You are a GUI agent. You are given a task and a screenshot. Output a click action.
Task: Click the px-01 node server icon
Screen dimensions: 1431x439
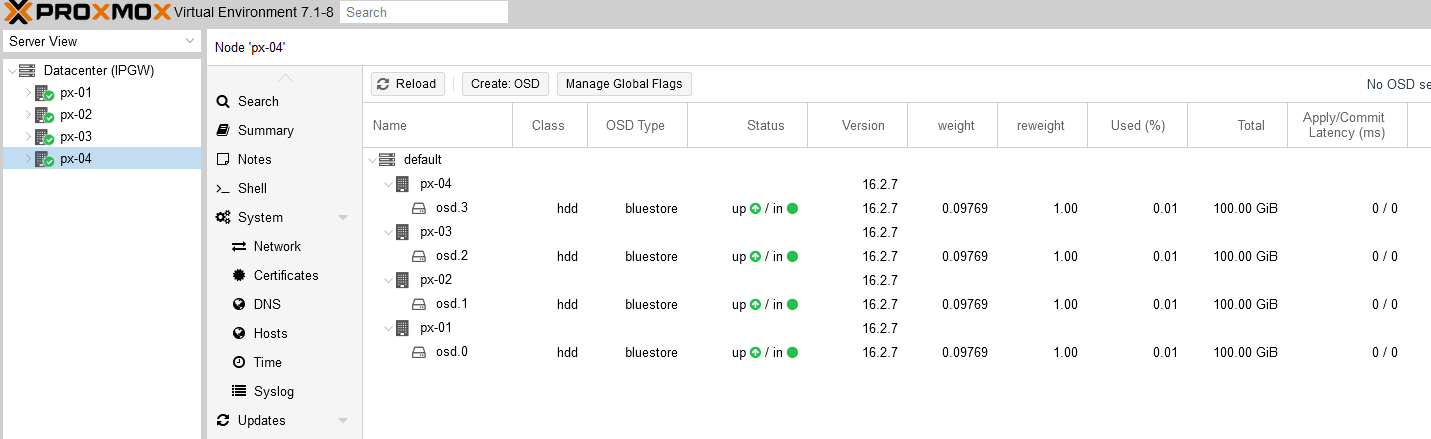point(44,93)
